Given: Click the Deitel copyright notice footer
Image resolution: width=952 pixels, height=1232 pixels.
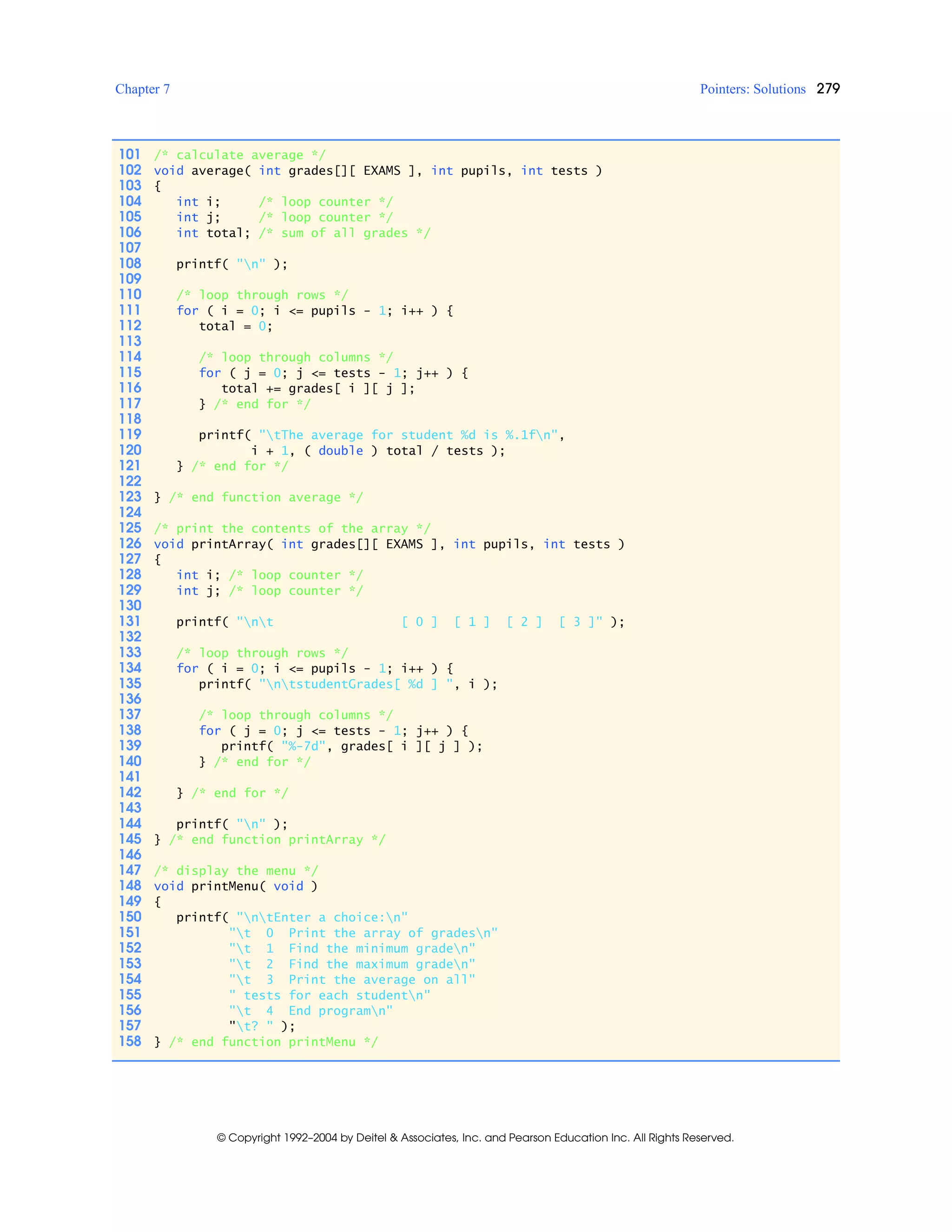Looking at the screenshot, I should 475,1137.
